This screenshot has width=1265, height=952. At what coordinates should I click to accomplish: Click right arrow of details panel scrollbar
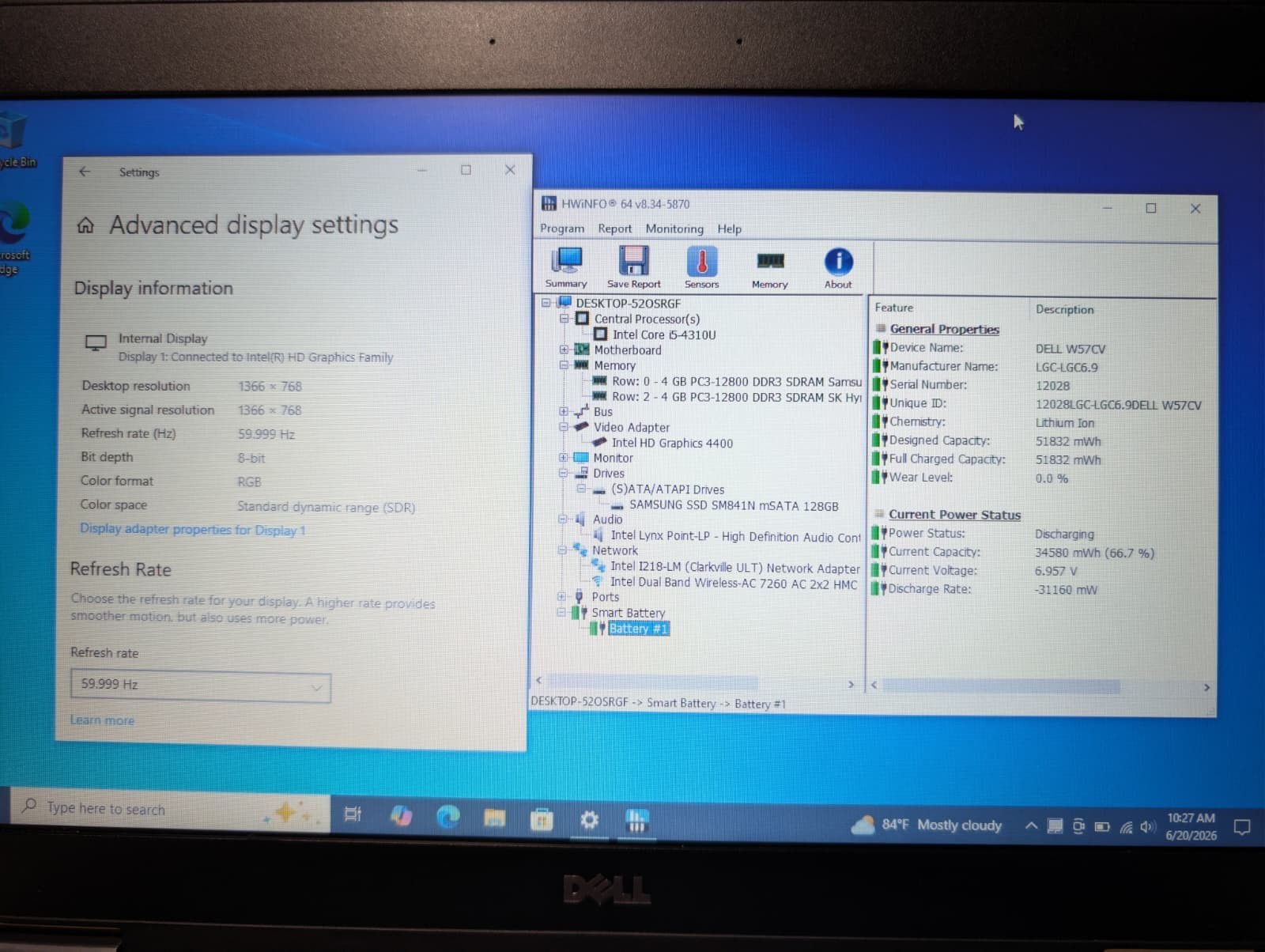point(1206,688)
